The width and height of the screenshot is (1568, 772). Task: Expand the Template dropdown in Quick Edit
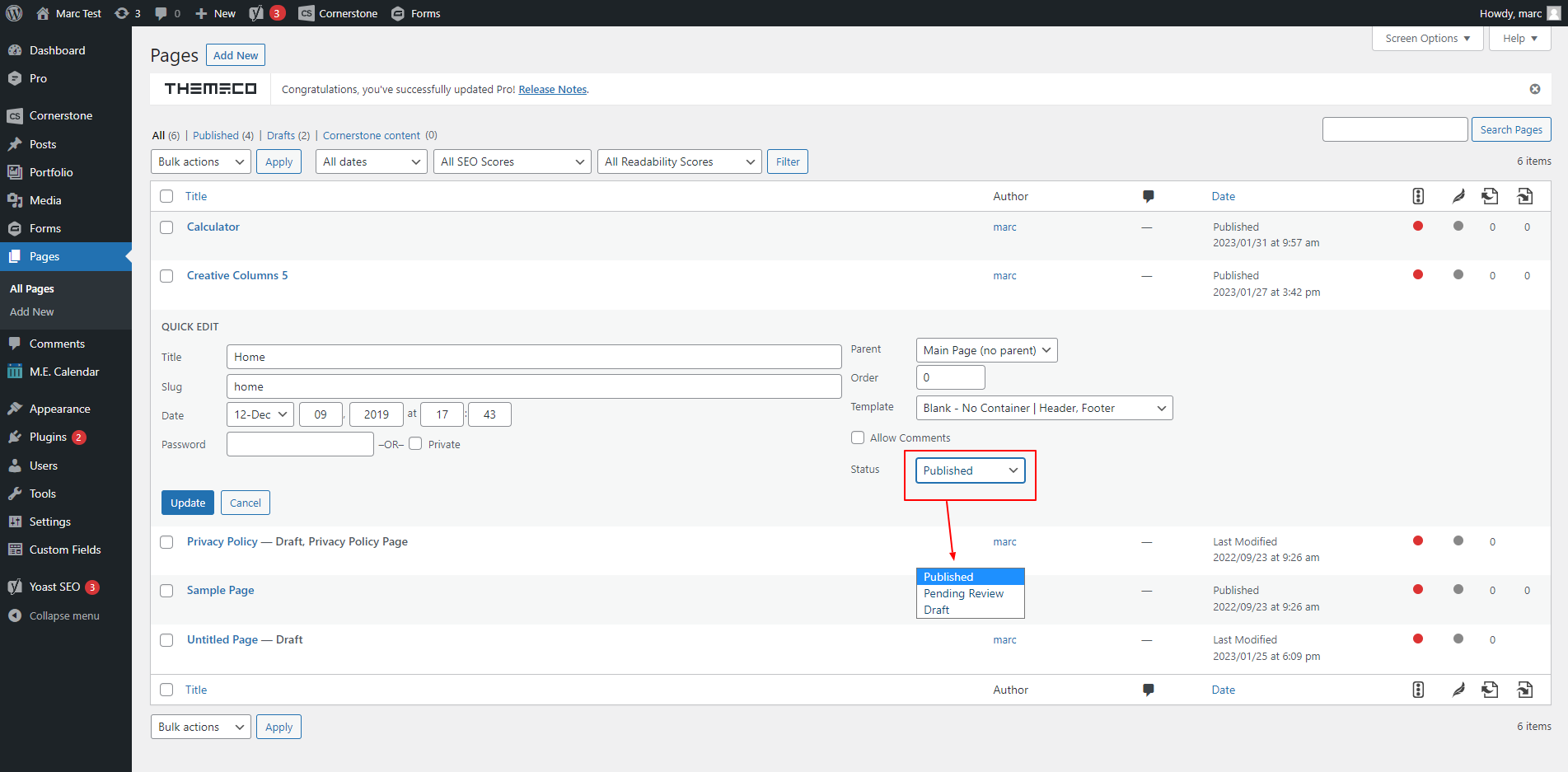click(1044, 408)
